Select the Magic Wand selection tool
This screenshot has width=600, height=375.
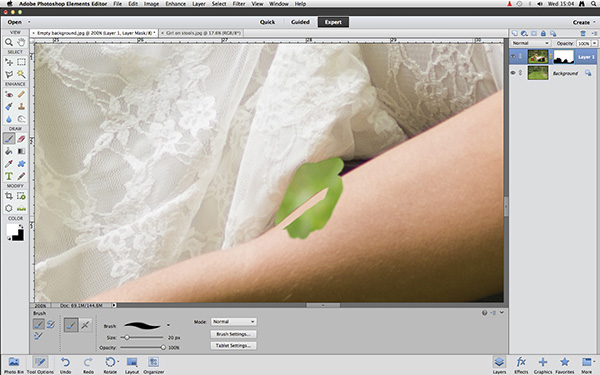point(21,74)
